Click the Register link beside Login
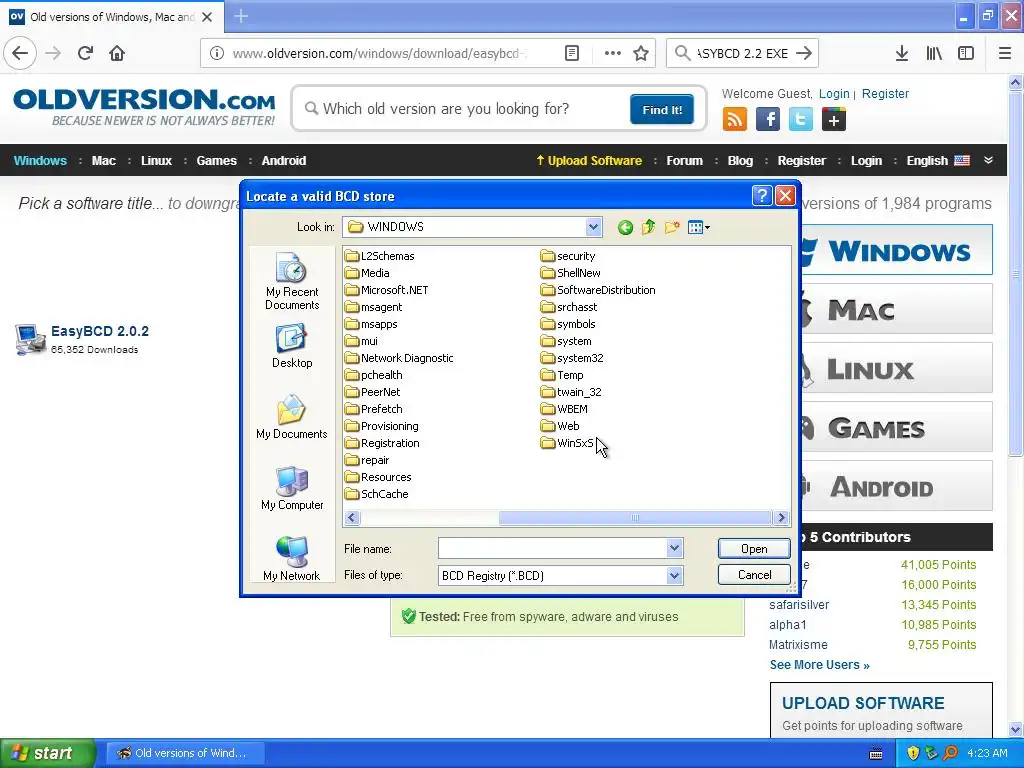Image resolution: width=1024 pixels, height=768 pixels. (x=885, y=93)
